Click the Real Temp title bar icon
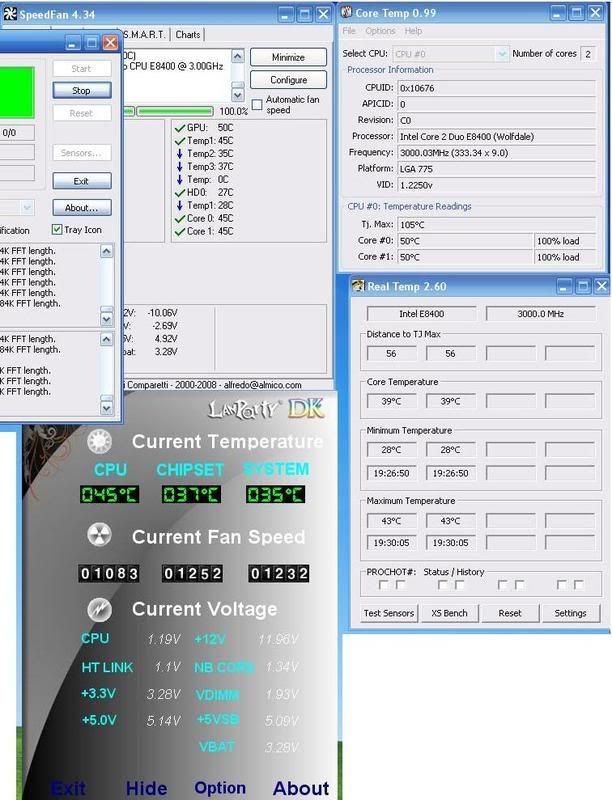This screenshot has height=800, width=612. [358, 286]
